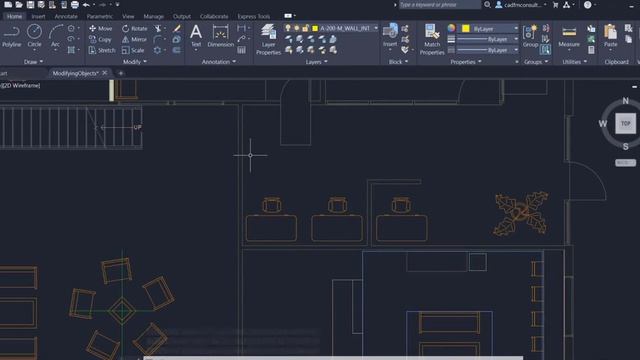Click the Hatch tool in Draw panel
This screenshot has width=640, height=360.
pyautogui.click(x=71, y=50)
